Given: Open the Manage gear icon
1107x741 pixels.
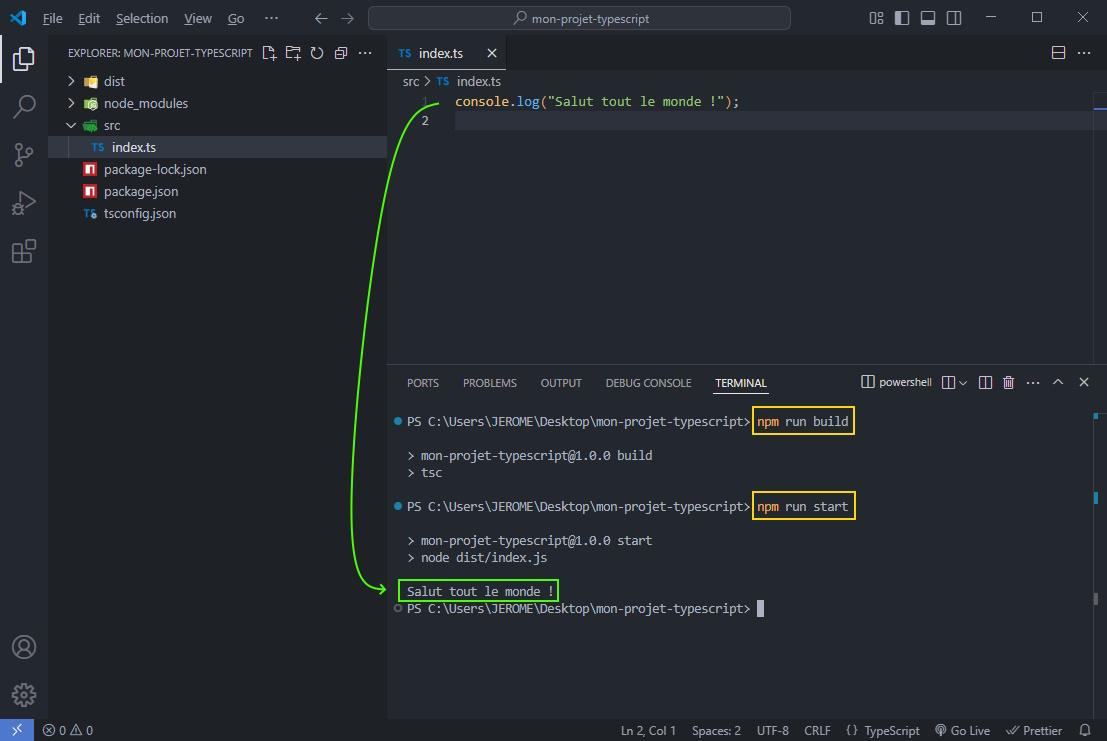Looking at the screenshot, I should coord(23,695).
